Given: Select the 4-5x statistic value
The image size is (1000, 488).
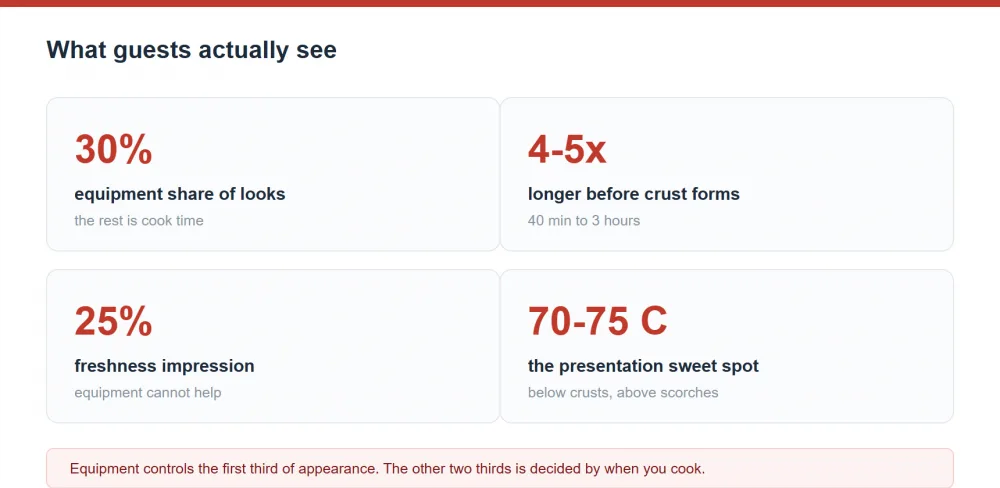Looking at the screenshot, I should tap(567, 149).
